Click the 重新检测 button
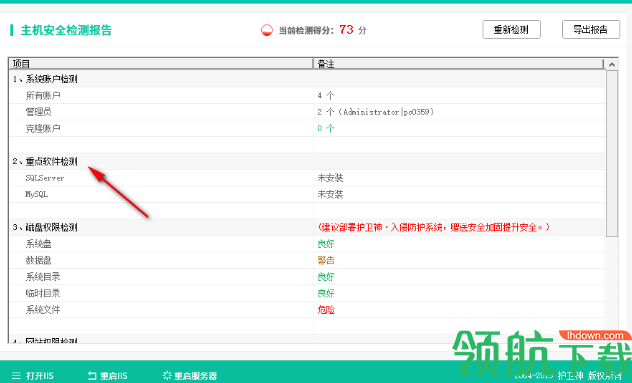The width and height of the screenshot is (632, 383). pyautogui.click(x=511, y=29)
